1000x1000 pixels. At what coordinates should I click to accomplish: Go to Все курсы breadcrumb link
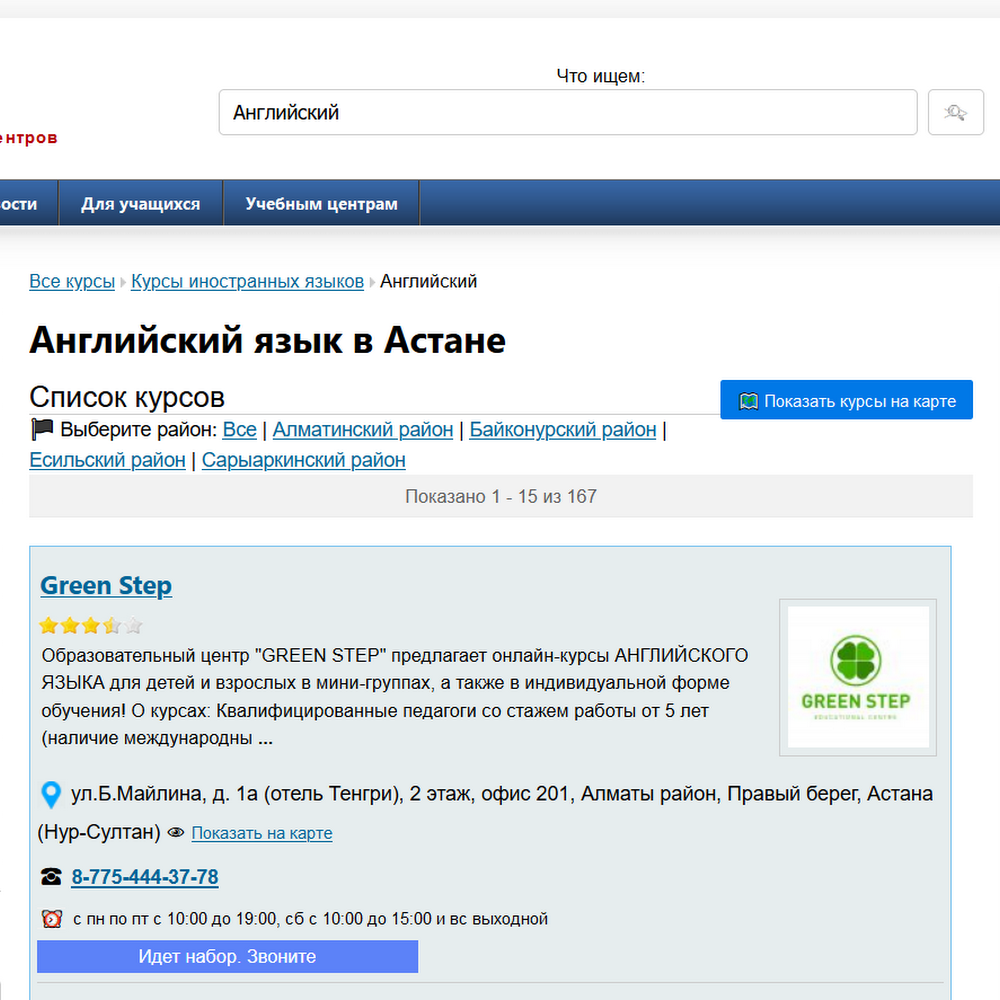click(72, 281)
